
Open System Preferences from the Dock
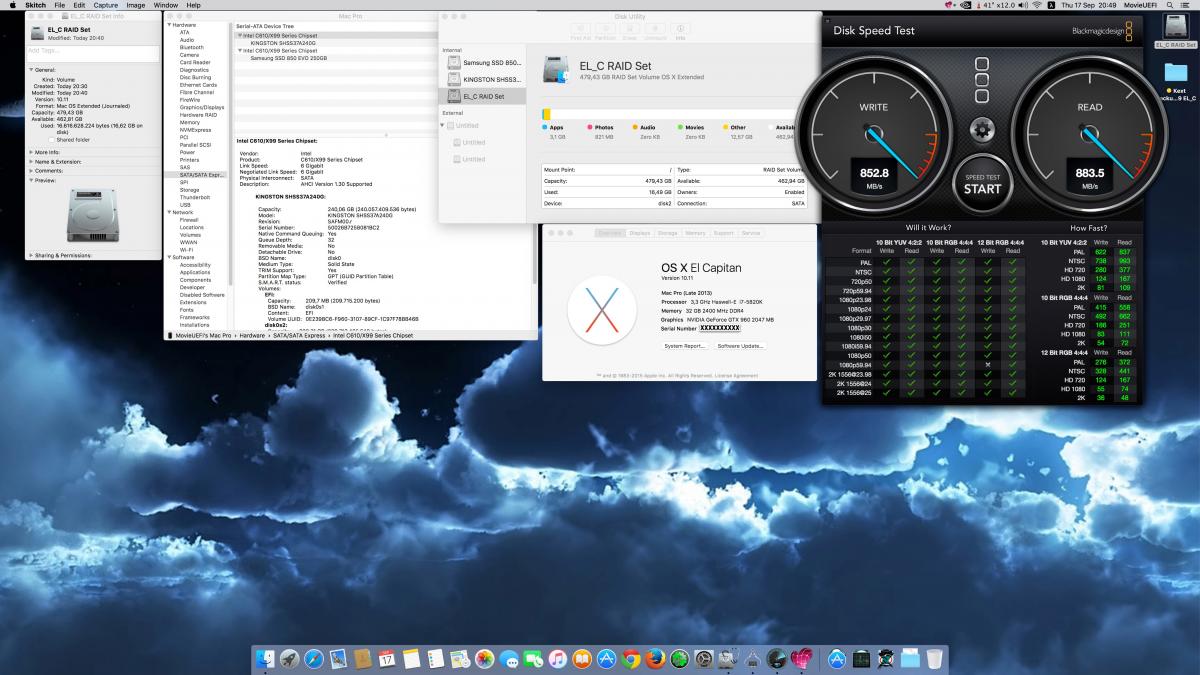704,659
